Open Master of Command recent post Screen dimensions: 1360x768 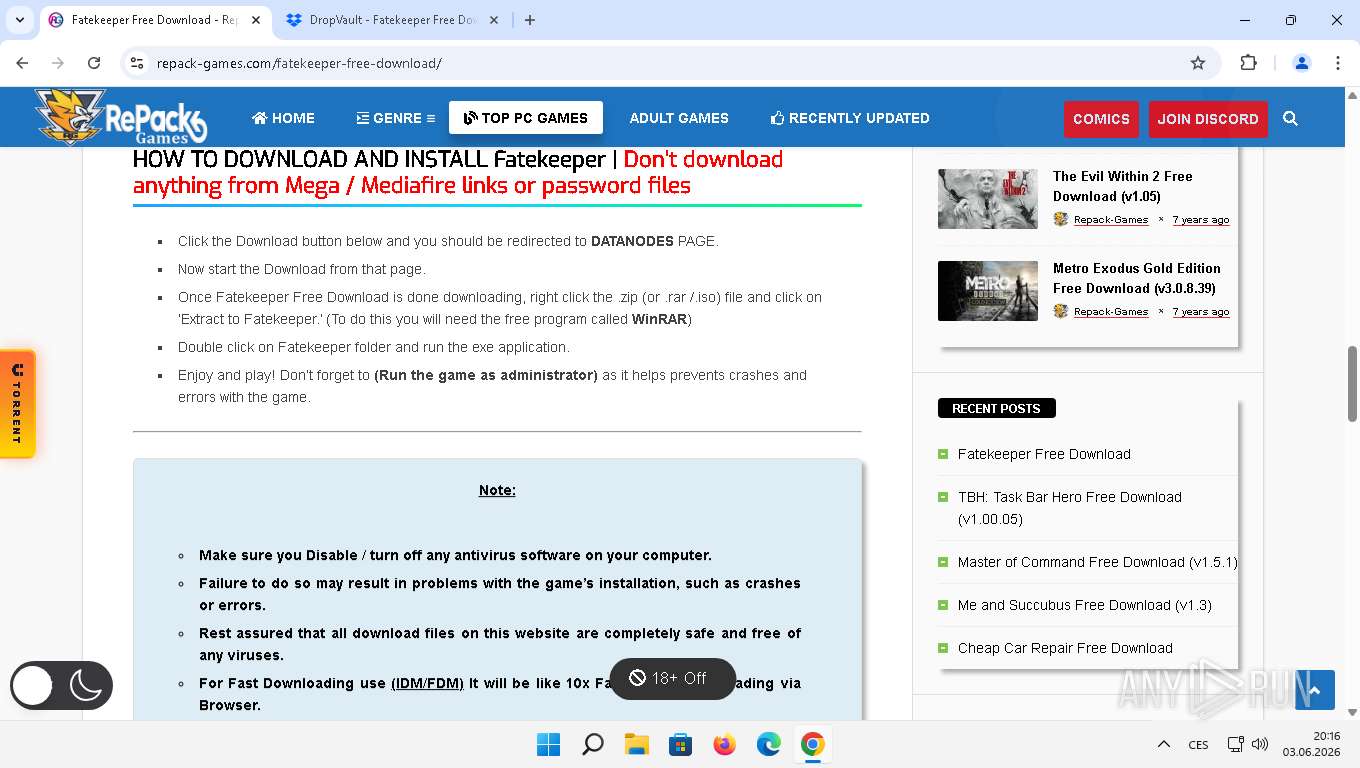pyautogui.click(x=1097, y=562)
